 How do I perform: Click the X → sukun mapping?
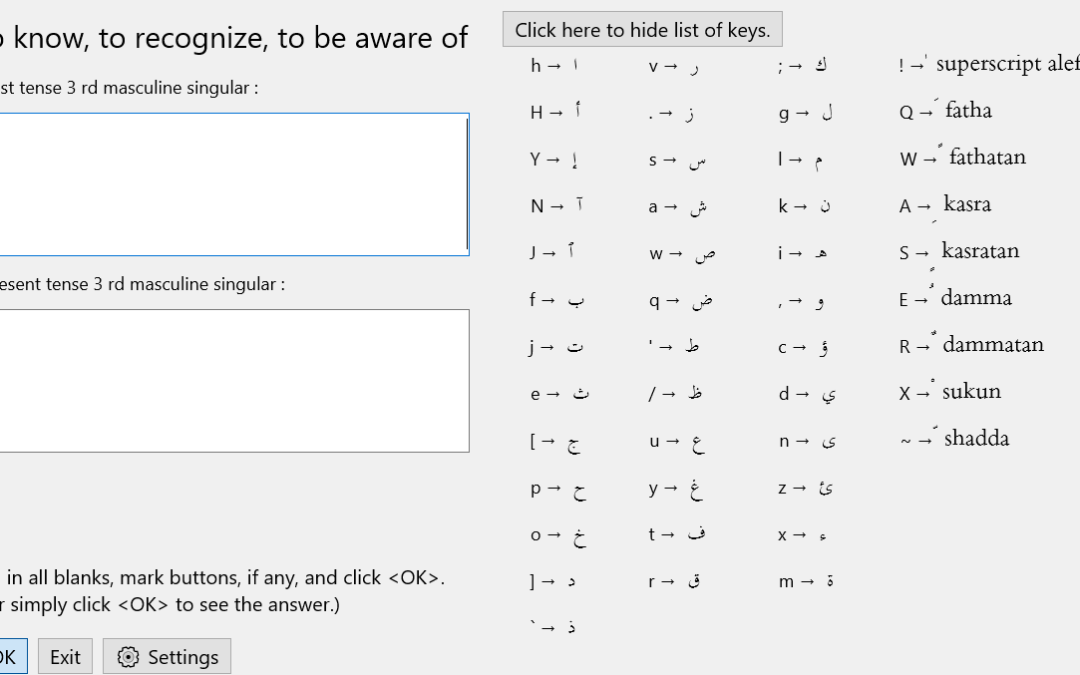tap(950, 392)
